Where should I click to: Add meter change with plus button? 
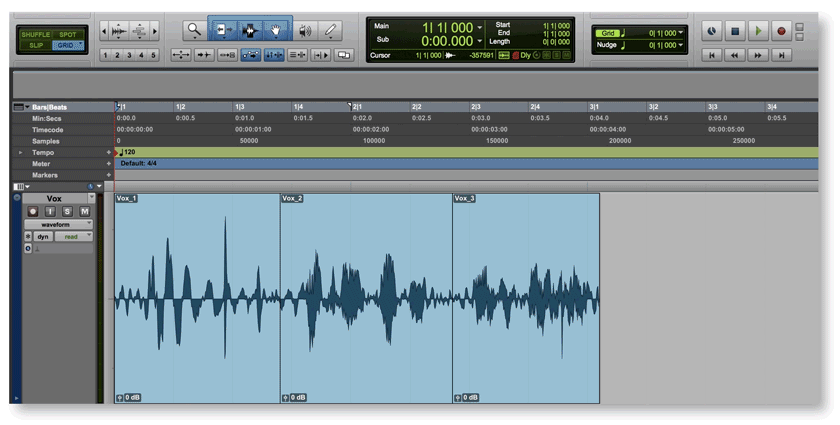point(109,164)
